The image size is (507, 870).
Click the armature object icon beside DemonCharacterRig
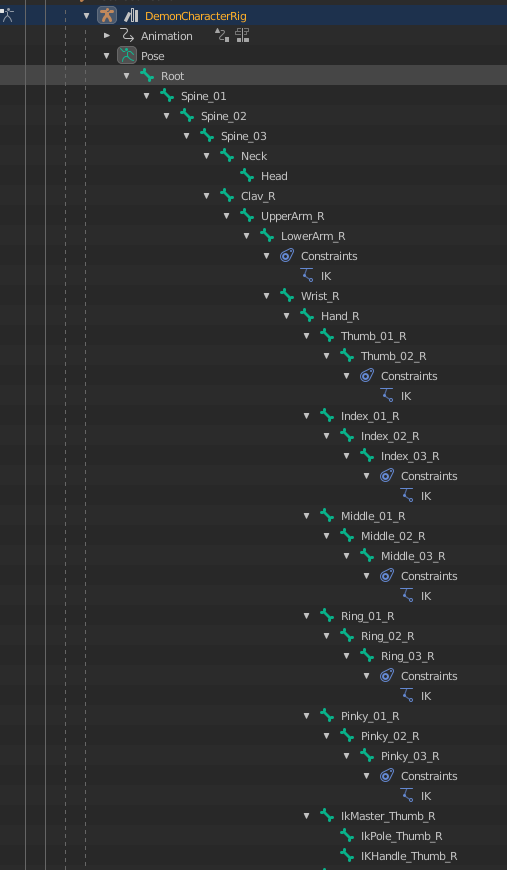pyautogui.click(x=107, y=16)
